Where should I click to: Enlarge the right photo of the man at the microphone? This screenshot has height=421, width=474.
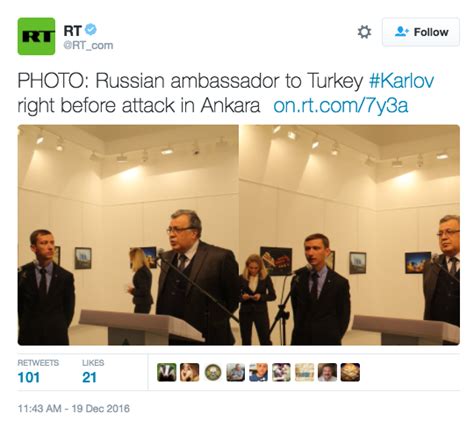pyautogui.click(x=350, y=235)
